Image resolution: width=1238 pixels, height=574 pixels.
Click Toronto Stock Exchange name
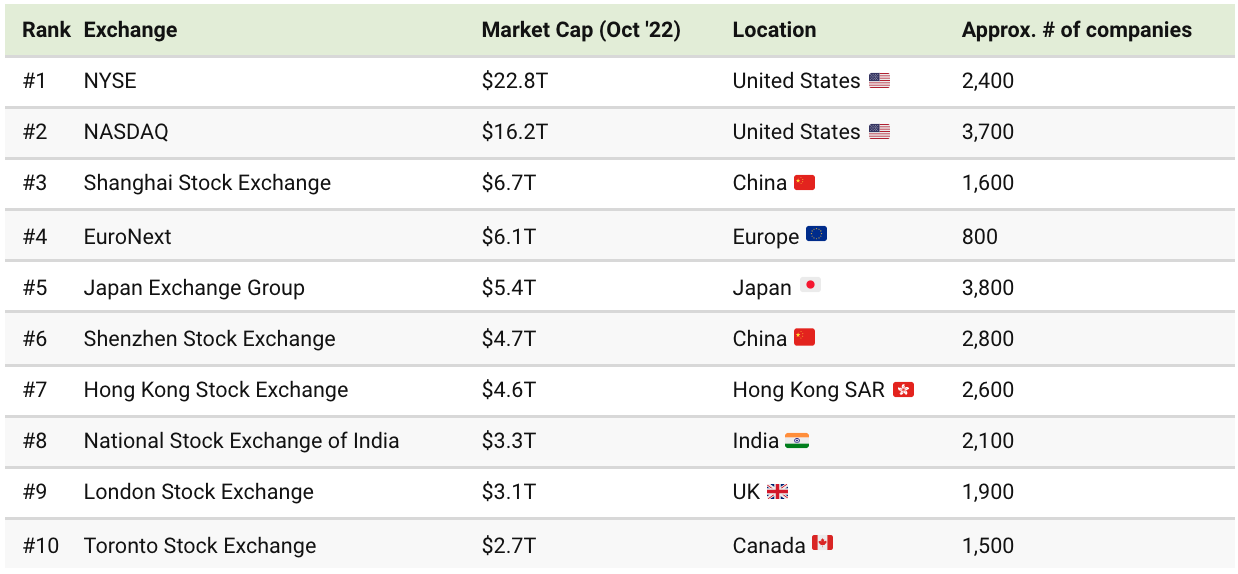200,546
